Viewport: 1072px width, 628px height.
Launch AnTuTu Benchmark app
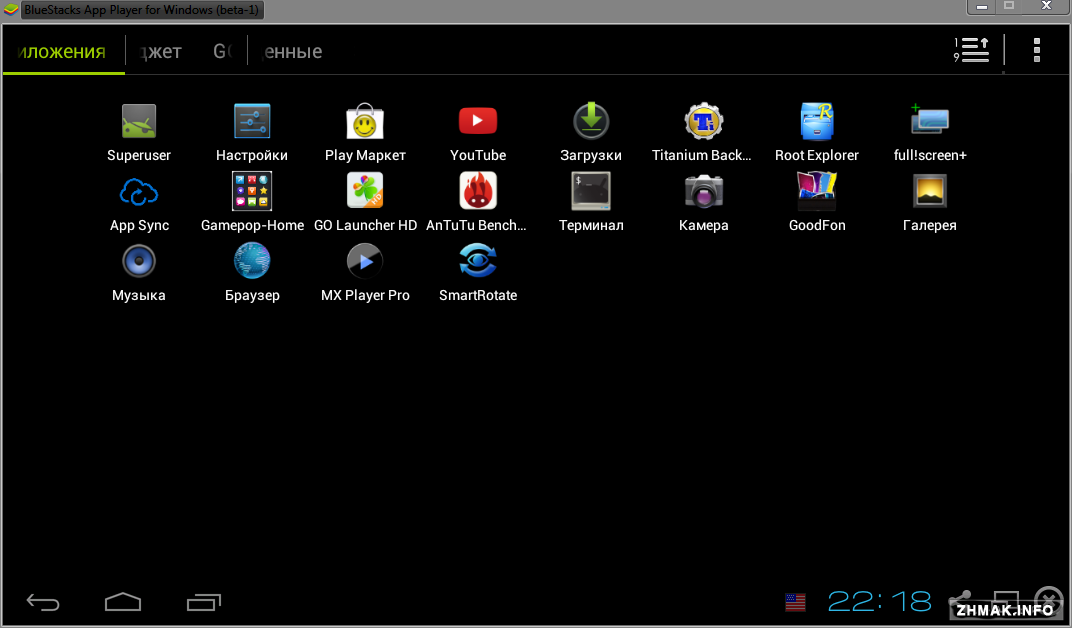(478, 191)
